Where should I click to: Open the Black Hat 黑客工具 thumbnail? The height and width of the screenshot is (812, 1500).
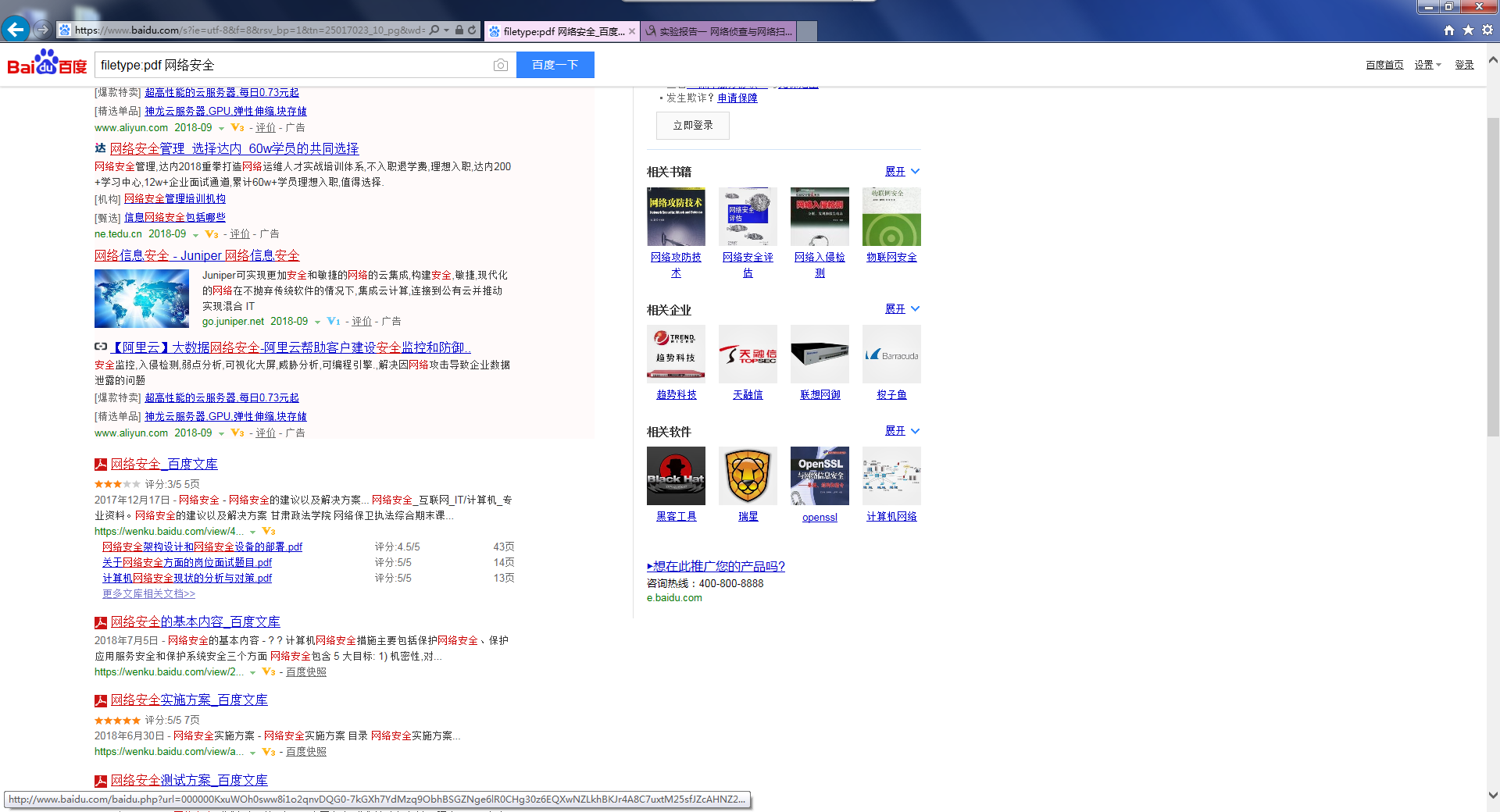pyautogui.click(x=676, y=476)
